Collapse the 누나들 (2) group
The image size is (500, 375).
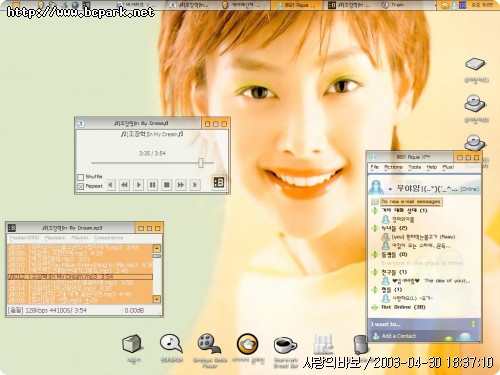click(375, 228)
